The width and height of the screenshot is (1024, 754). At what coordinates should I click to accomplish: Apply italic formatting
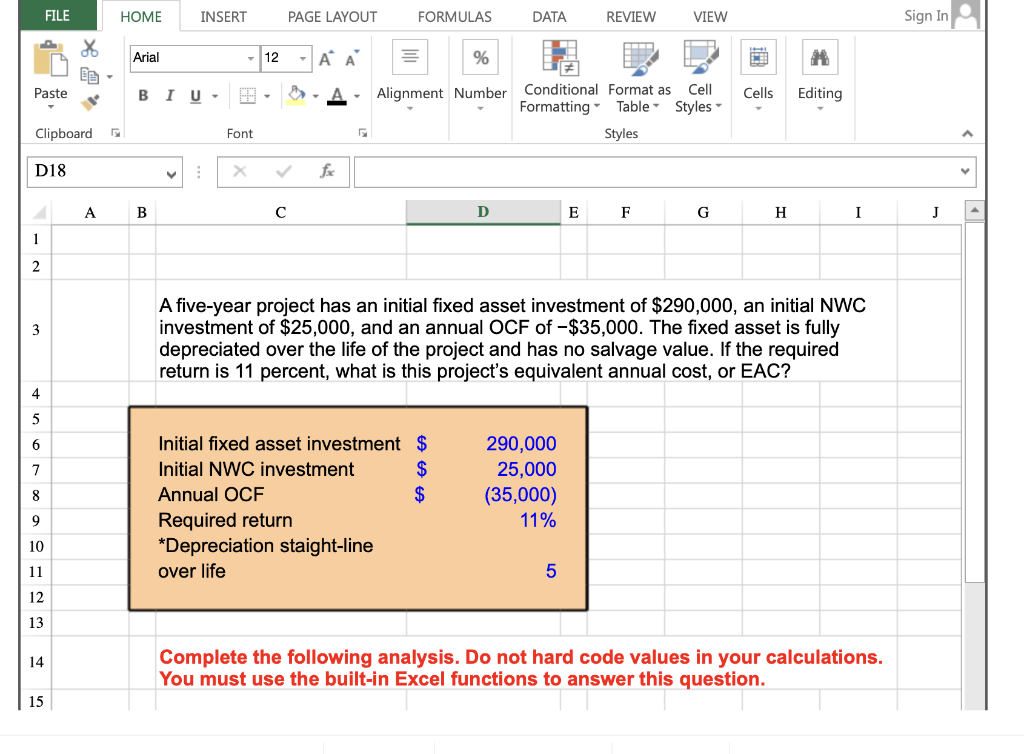pyautogui.click(x=170, y=95)
